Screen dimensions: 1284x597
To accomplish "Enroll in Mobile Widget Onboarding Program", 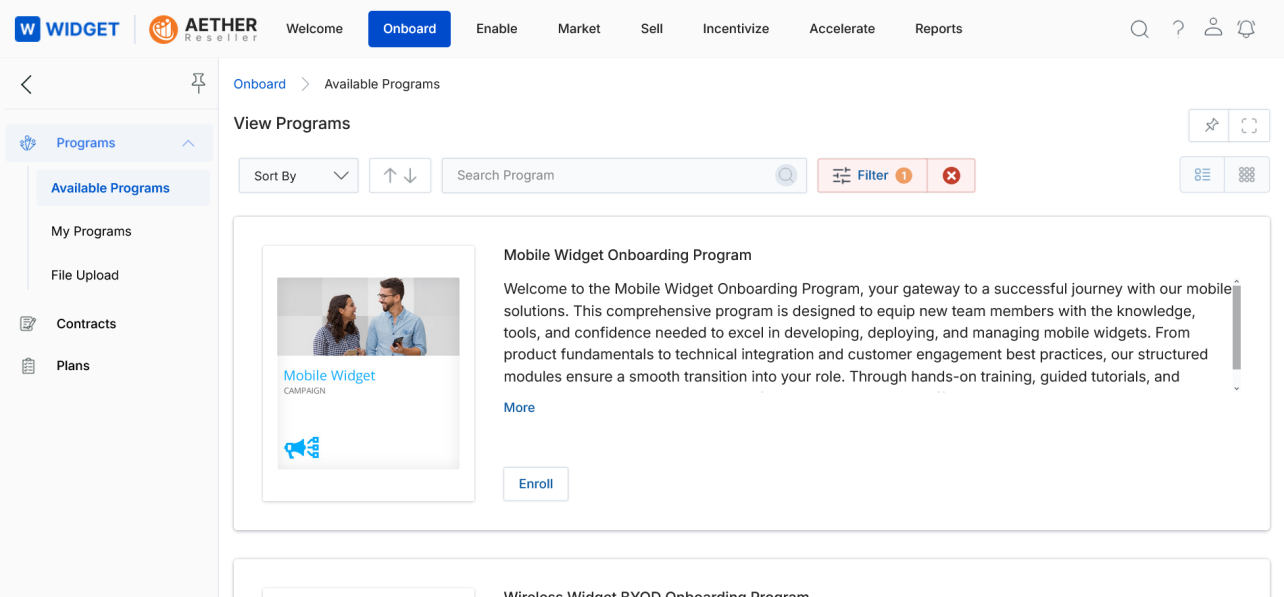I will pyautogui.click(x=536, y=484).
